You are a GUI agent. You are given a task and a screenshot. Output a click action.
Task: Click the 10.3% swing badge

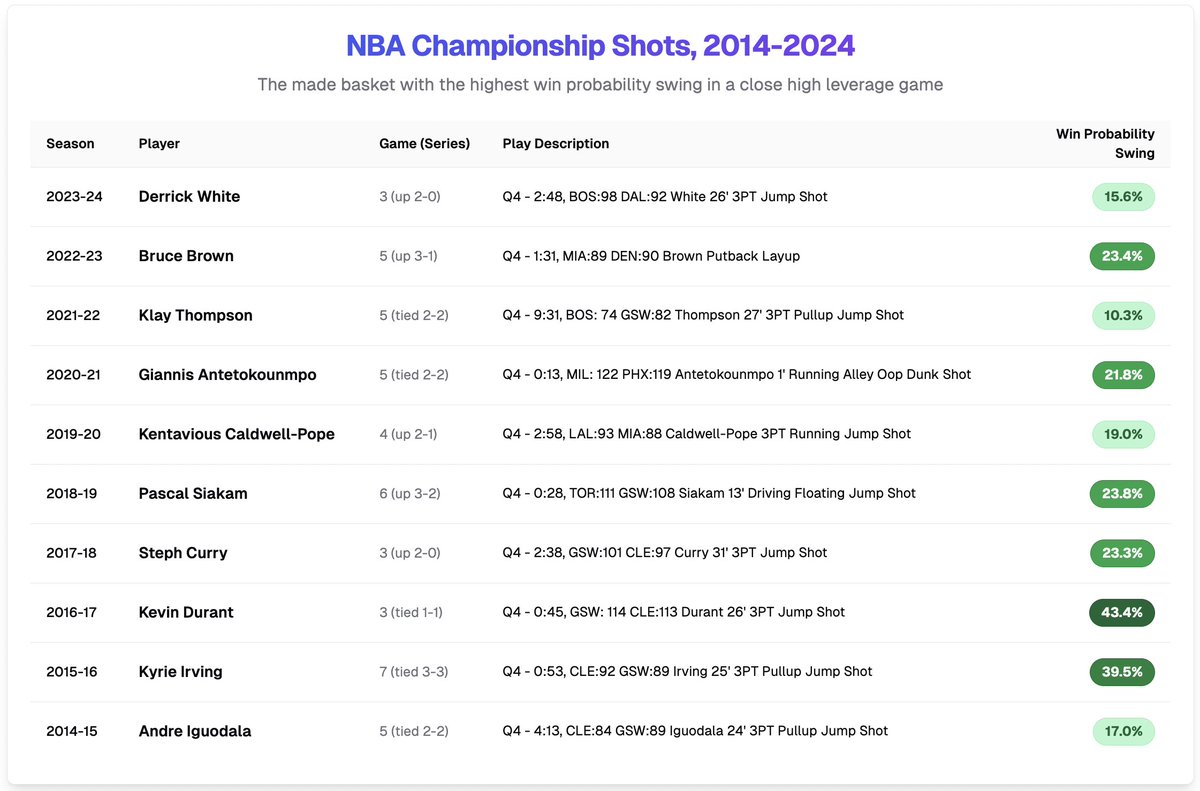pos(1123,315)
